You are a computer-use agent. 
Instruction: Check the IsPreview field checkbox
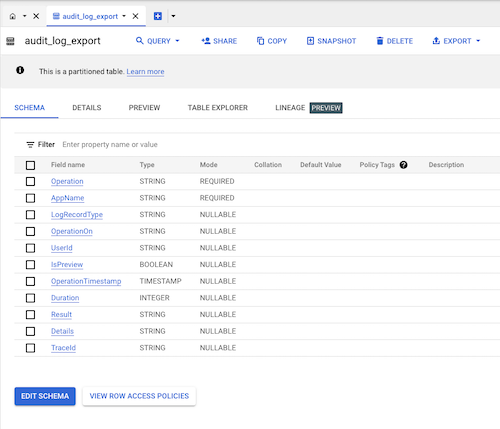click(30, 265)
